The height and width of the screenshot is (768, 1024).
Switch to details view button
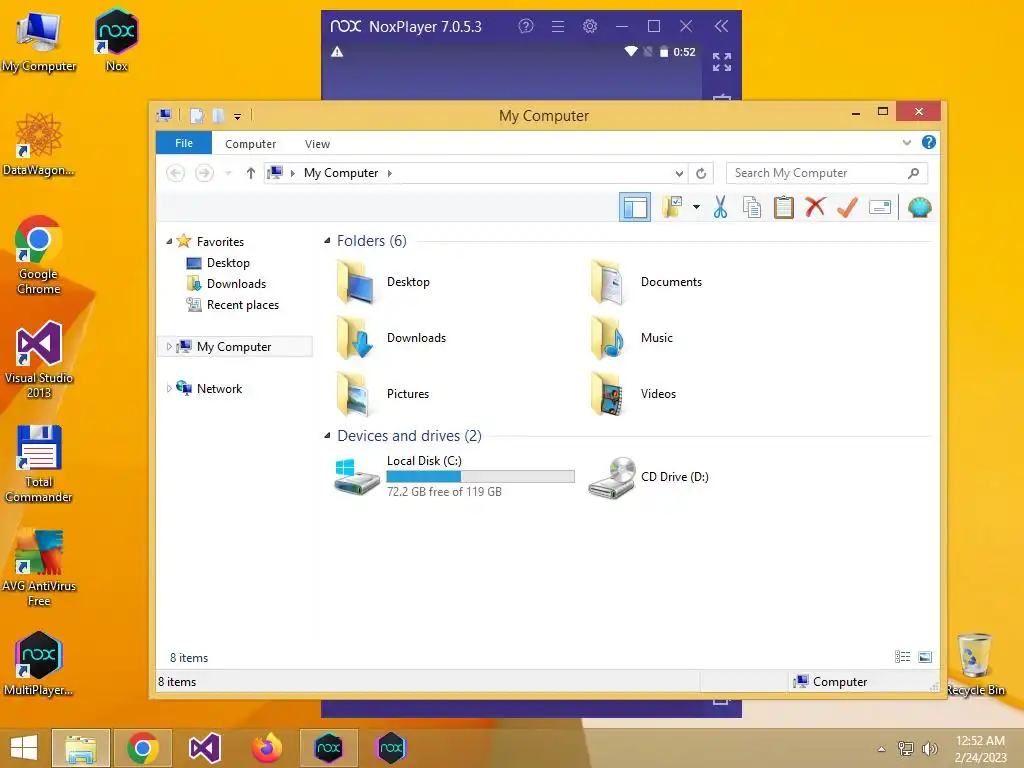pos(903,657)
